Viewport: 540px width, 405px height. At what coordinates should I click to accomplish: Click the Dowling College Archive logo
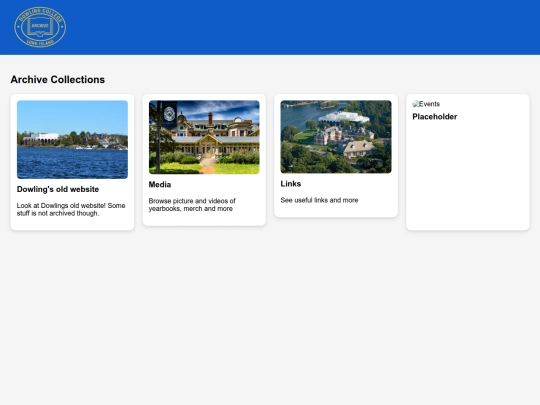tap(40, 27)
